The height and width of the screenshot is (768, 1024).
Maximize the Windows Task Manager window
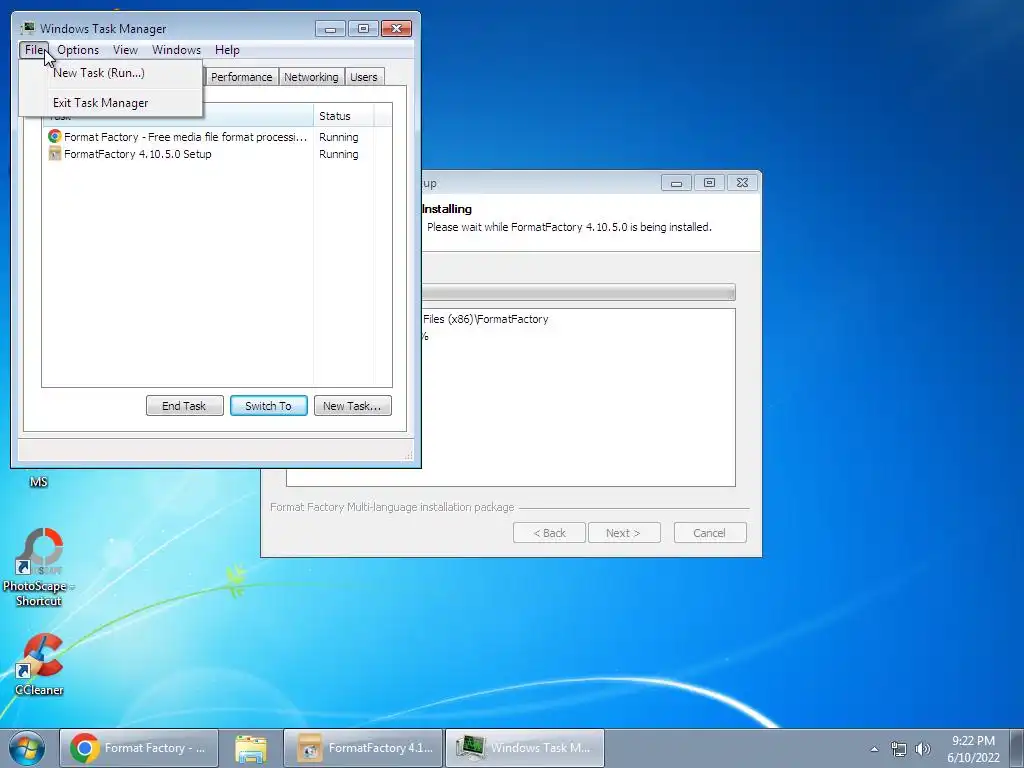(363, 29)
